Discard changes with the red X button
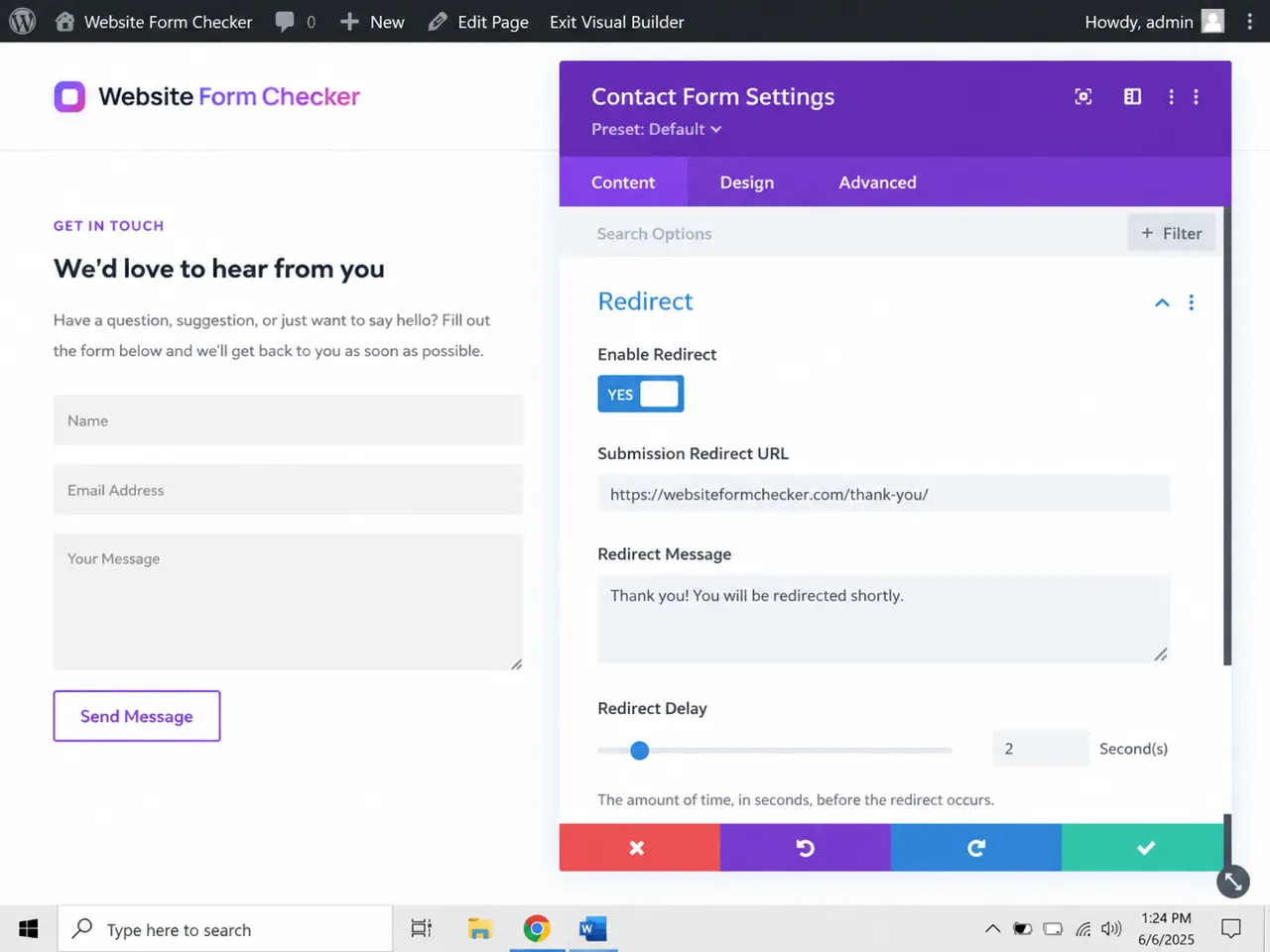The image size is (1270, 952). [639, 848]
